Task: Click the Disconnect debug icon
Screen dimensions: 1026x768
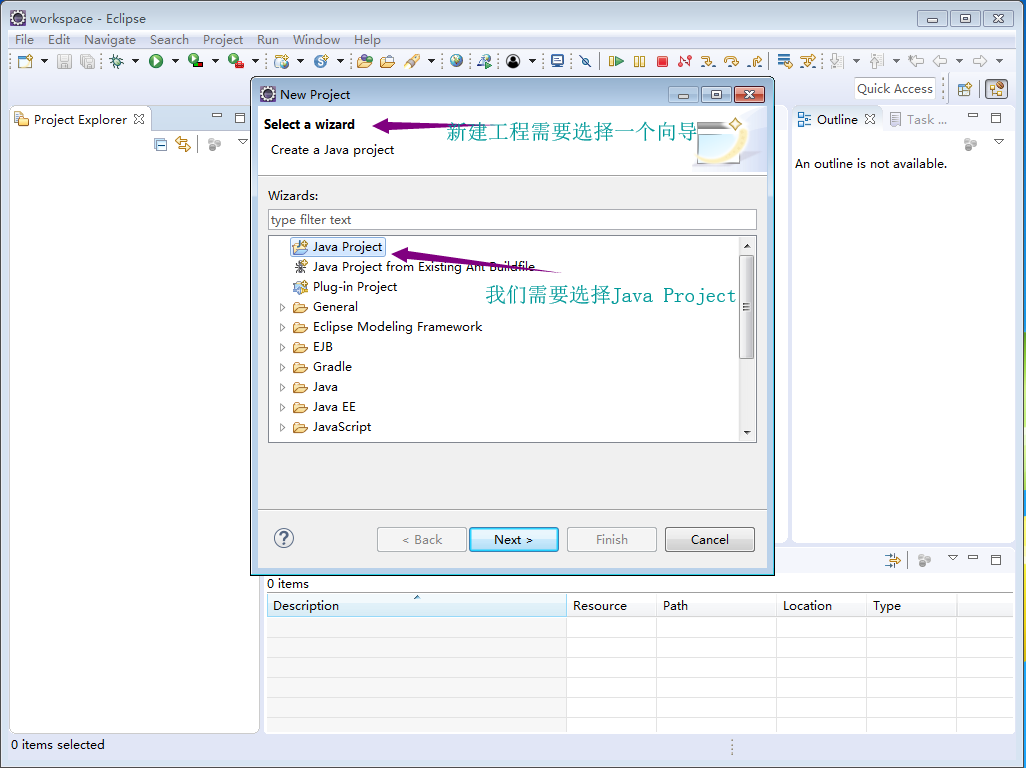Action: coord(685,61)
